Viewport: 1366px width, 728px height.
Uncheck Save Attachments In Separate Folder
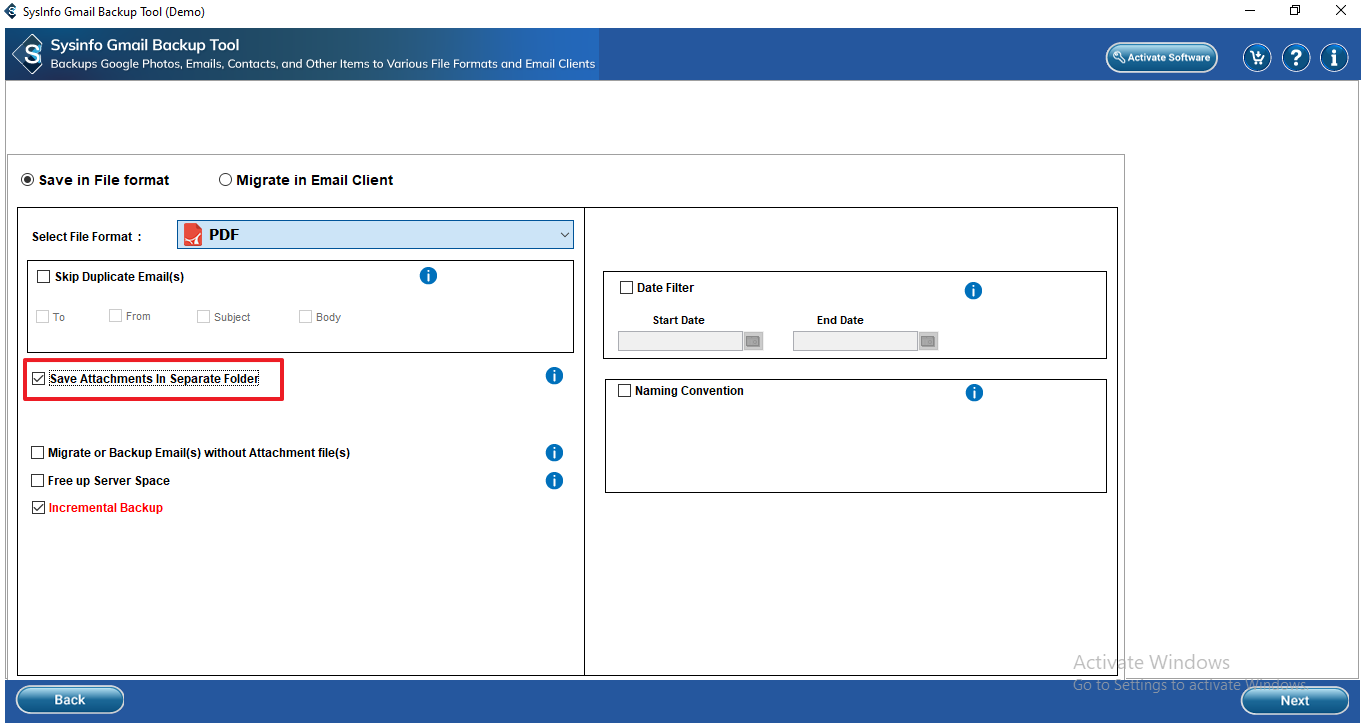pyautogui.click(x=39, y=379)
